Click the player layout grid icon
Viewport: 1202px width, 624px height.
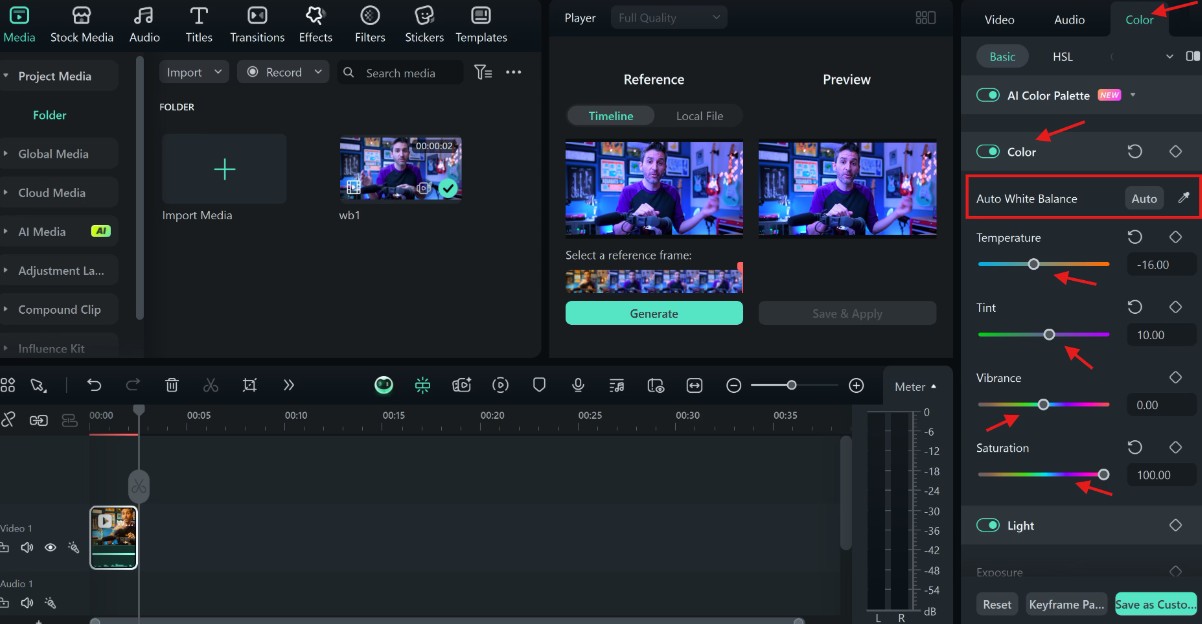click(x=926, y=18)
